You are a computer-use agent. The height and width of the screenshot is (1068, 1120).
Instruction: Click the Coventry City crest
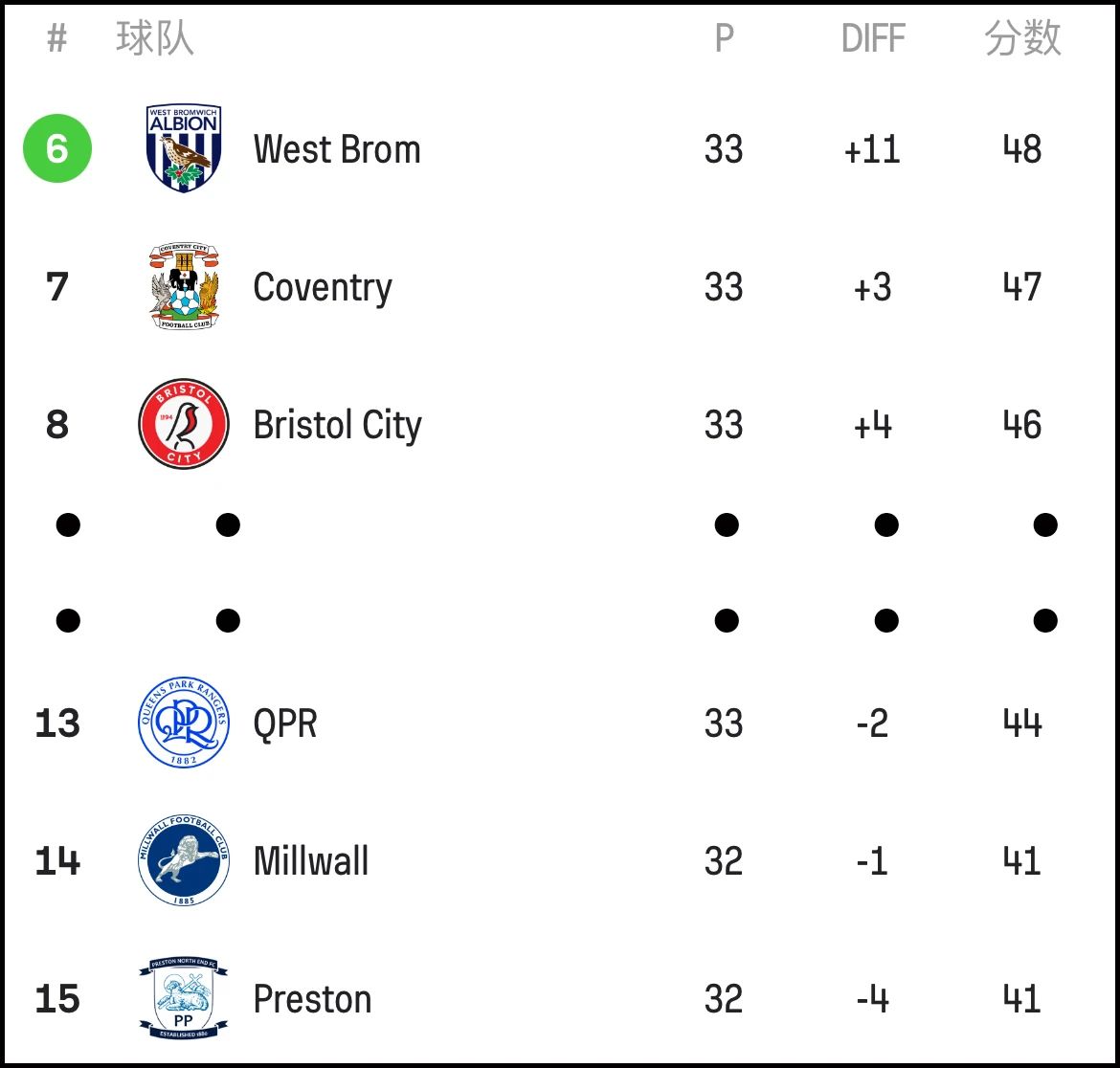184,285
